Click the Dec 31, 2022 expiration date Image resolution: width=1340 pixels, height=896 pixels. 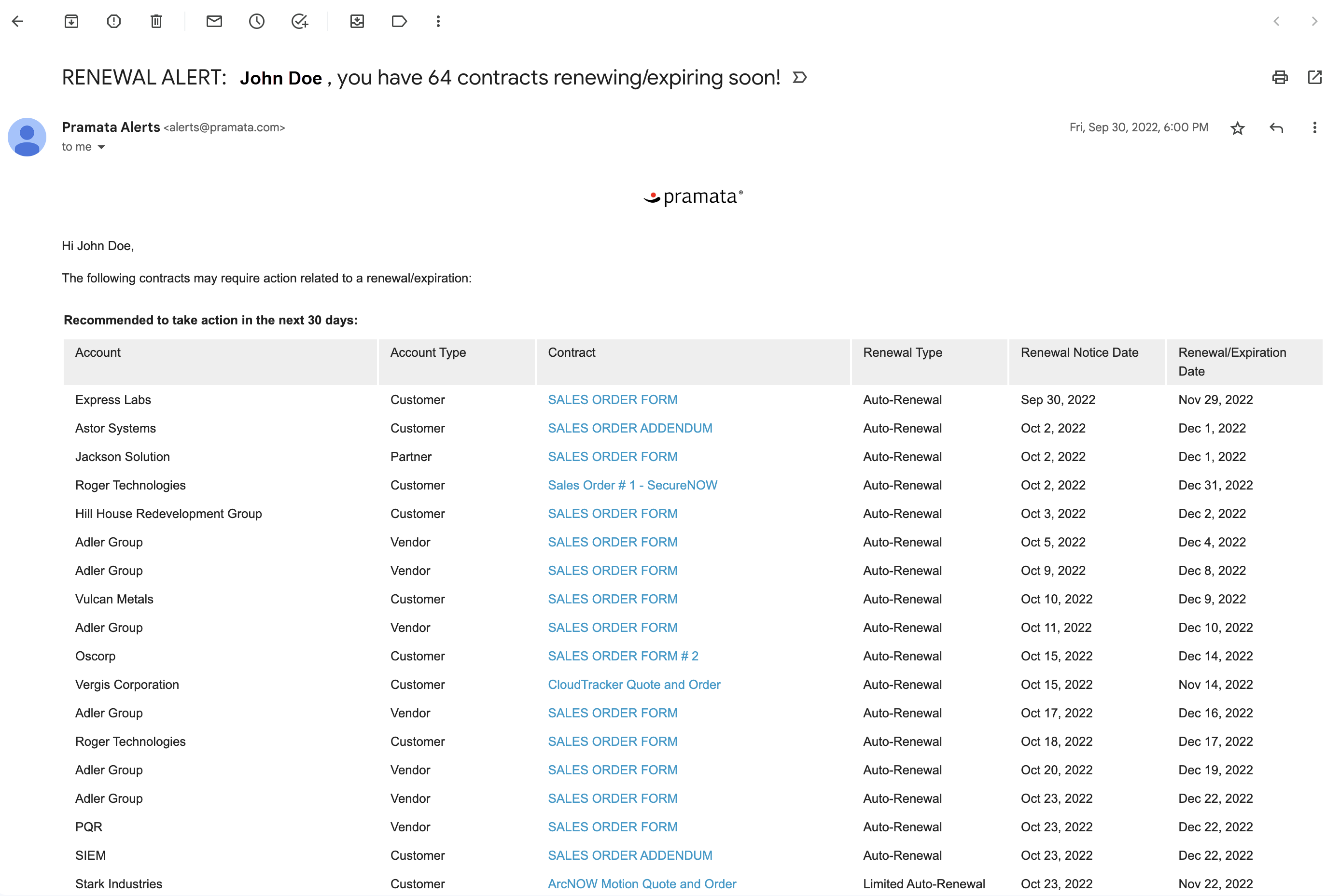[1215, 486]
